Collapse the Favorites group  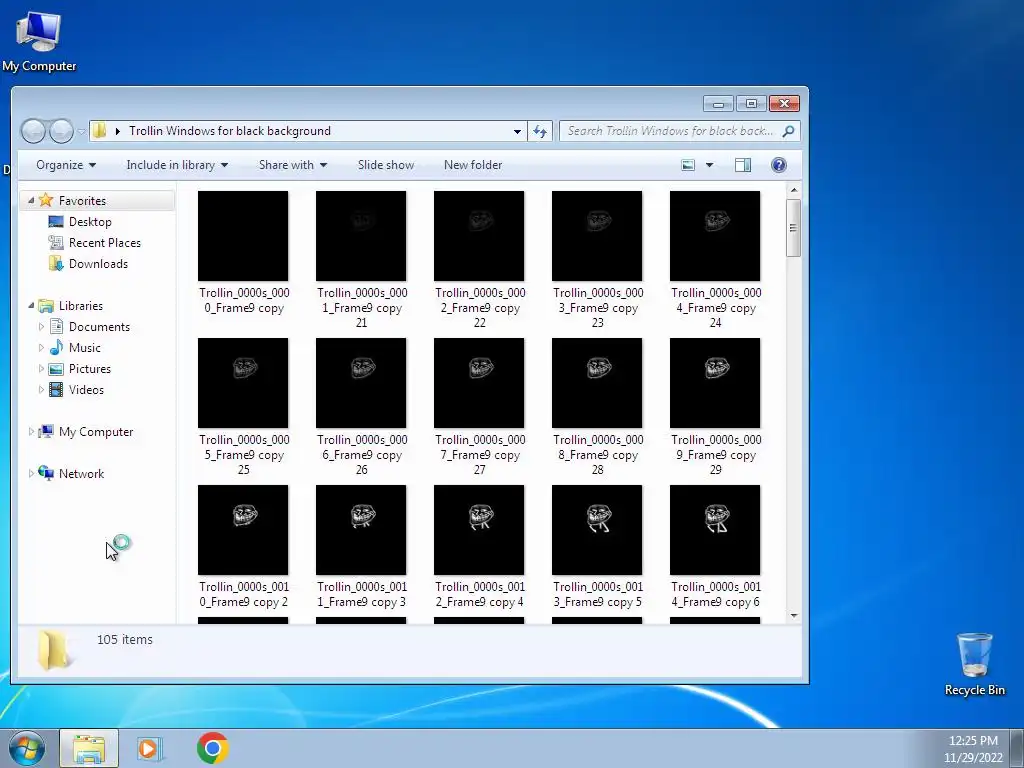(x=31, y=200)
